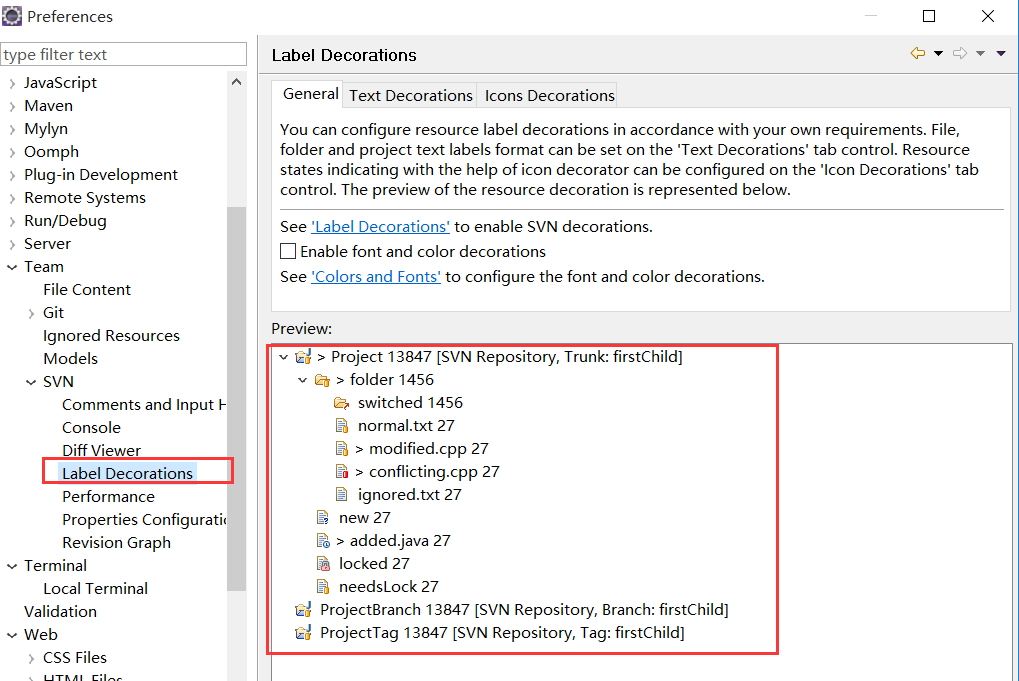Select Plug-in Development category
The height and width of the screenshot is (681, 1019).
click(101, 175)
